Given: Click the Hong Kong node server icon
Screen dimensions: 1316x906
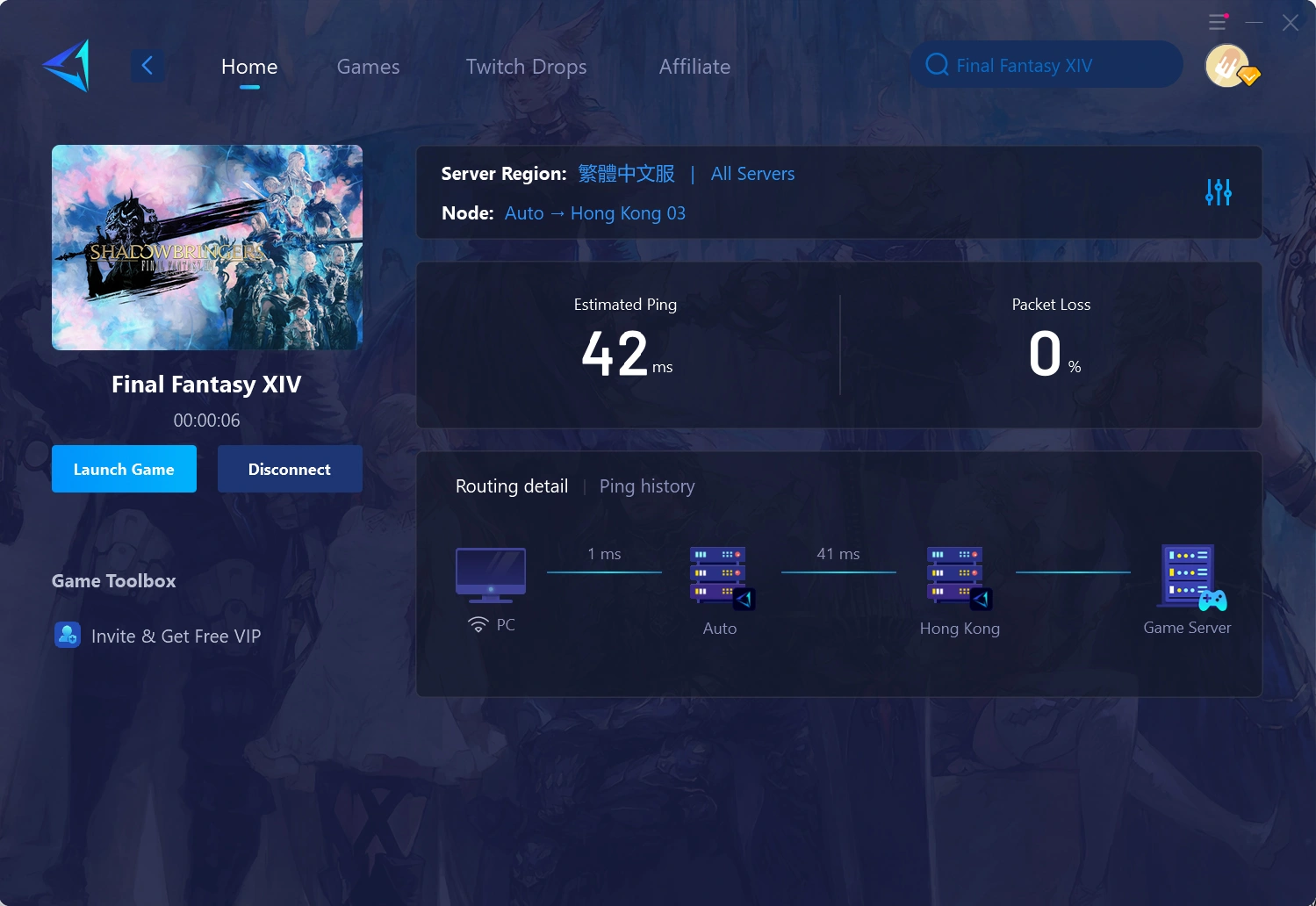Looking at the screenshot, I should (958, 577).
